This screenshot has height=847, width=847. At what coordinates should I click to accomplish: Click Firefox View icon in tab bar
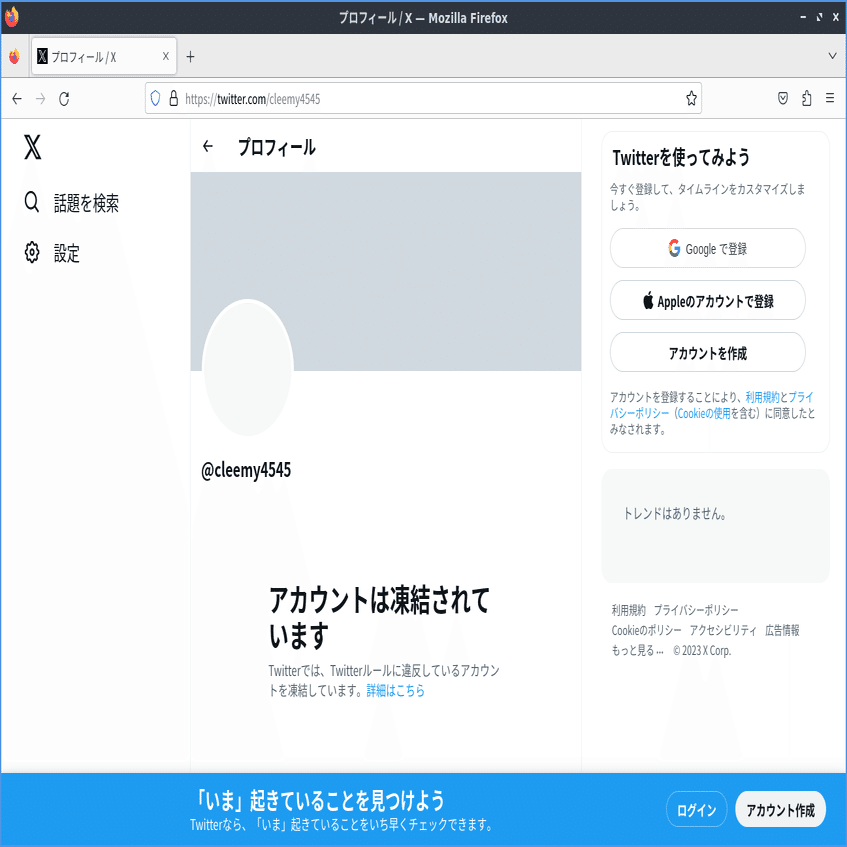[15, 56]
